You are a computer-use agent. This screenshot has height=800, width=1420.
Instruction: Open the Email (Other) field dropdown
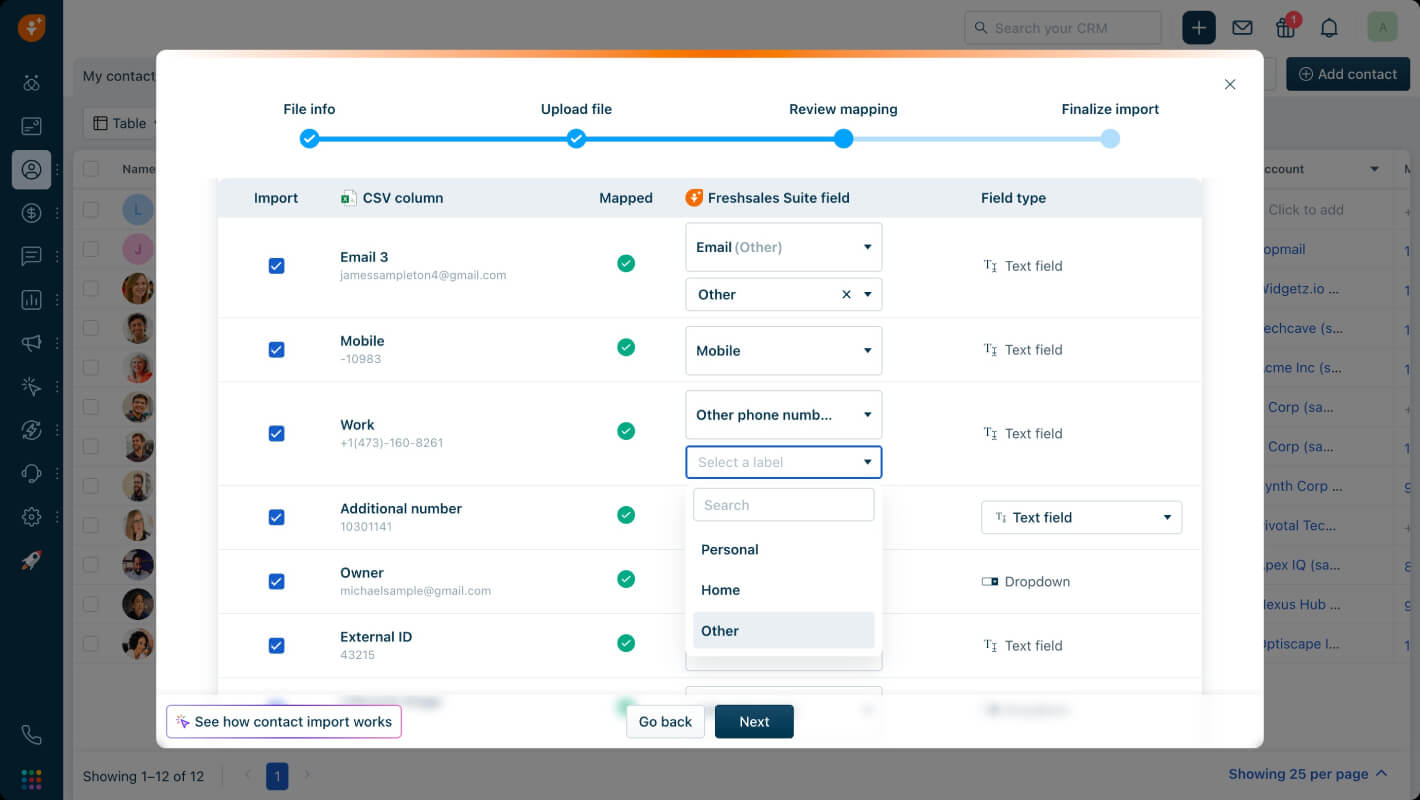[x=784, y=247]
